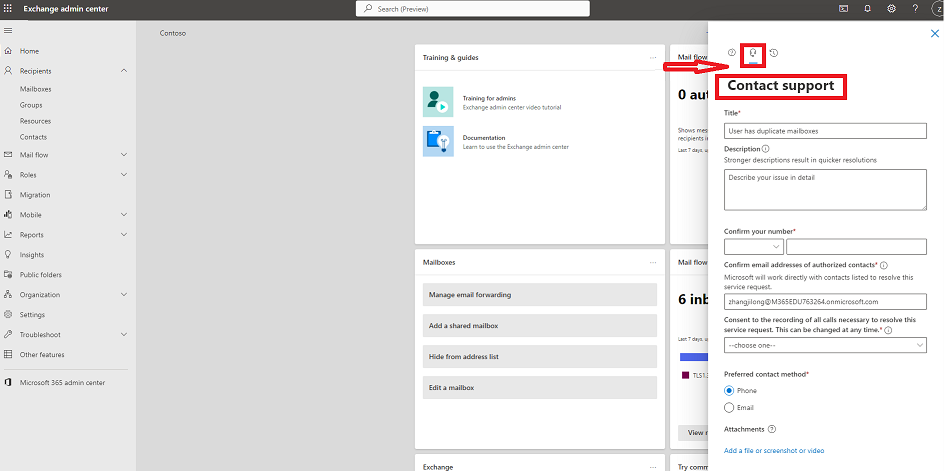The height and width of the screenshot is (472, 946).
Task: Collapse the left navigation hamburger menu
Action: [8, 30]
